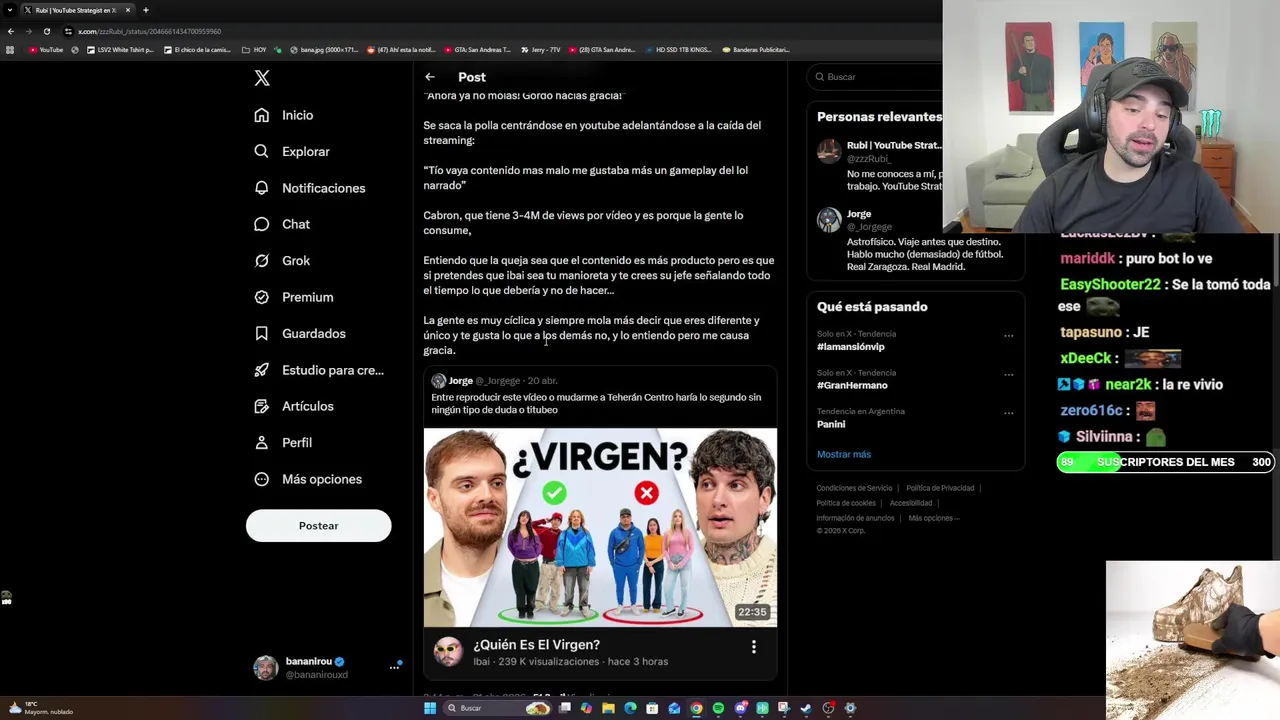Click the browser forward arrow

click(28, 31)
